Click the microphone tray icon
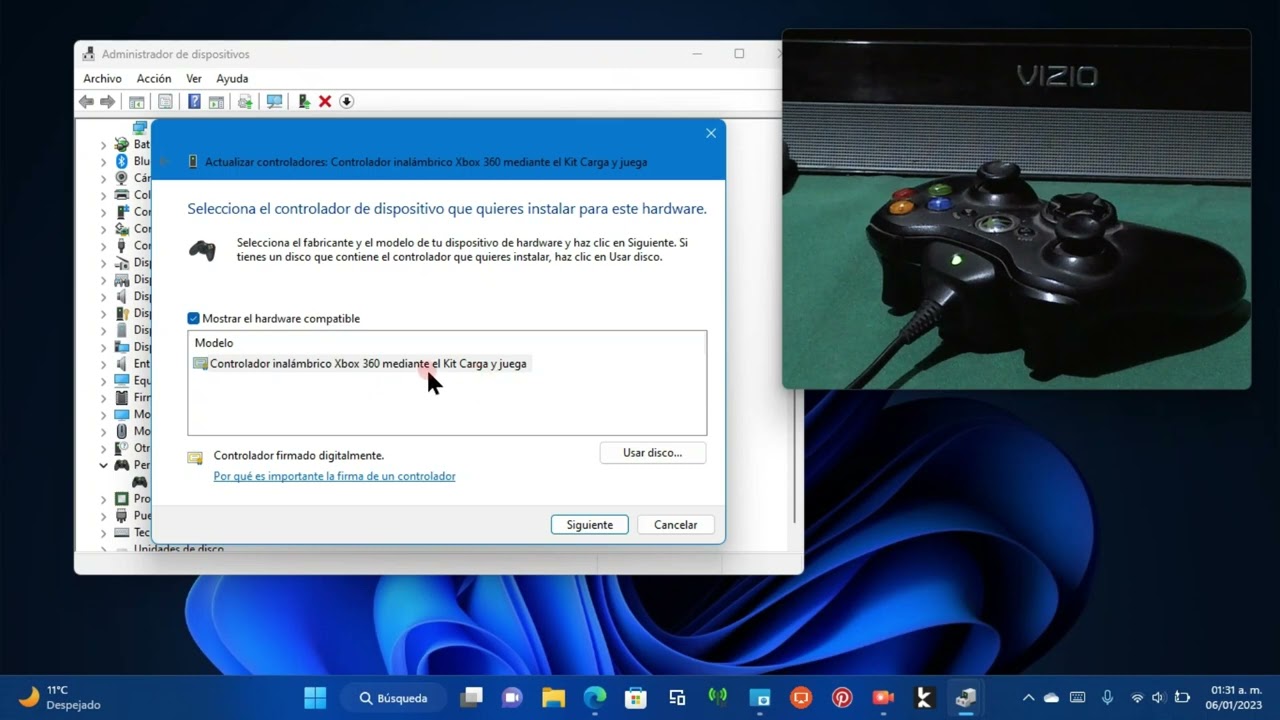Screen dimensions: 1280x720 (1107, 698)
